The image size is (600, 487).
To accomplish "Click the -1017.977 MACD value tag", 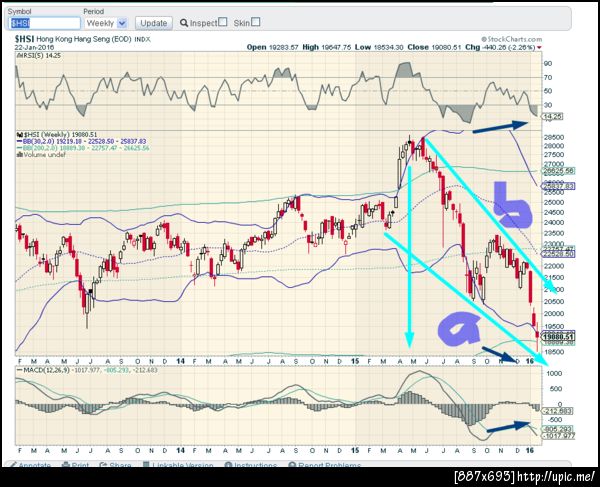I will pyautogui.click(x=559, y=436).
